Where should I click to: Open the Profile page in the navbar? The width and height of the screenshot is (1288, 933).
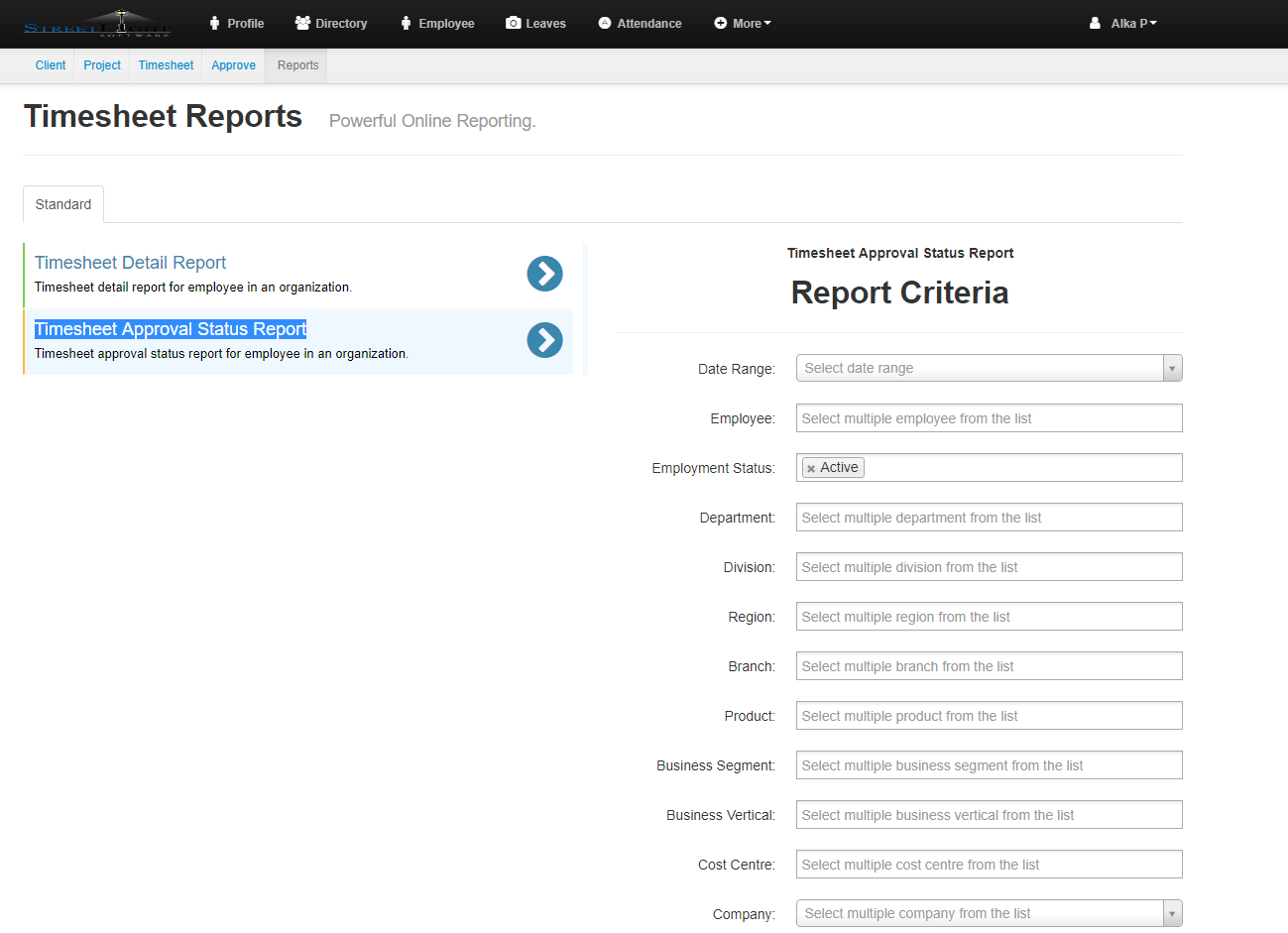pyautogui.click(x=236, y=24)
